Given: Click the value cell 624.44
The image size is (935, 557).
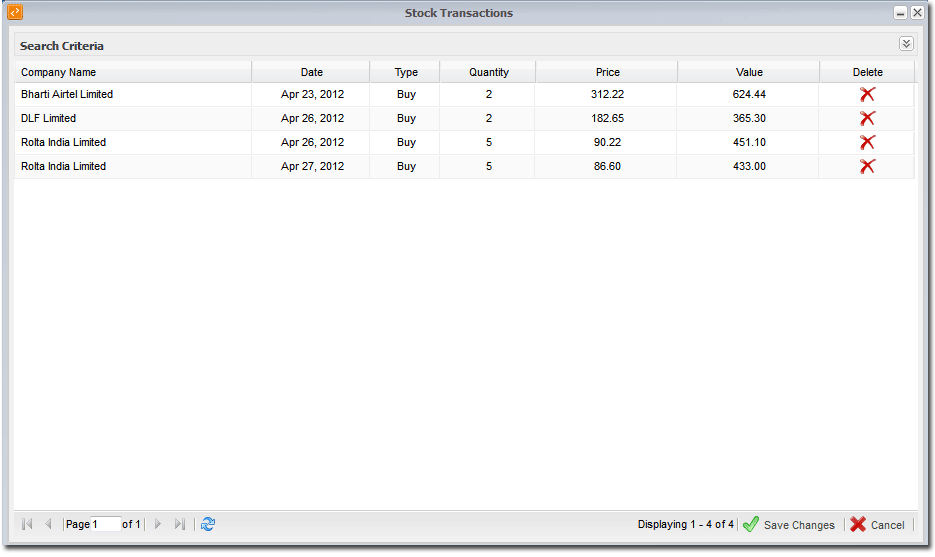Looking at the screenshot, I should pos(749,94).
